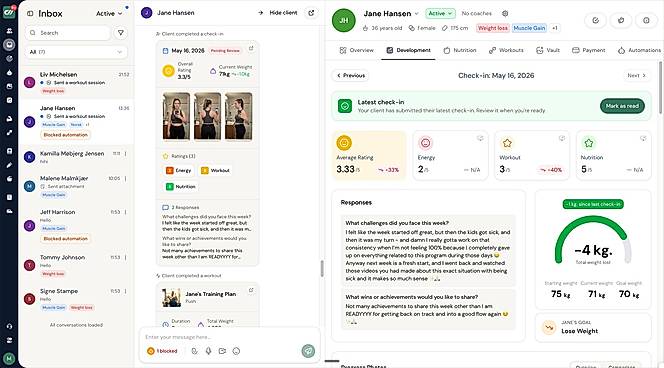This screenshot has height=368, width=664.
Task: Click the Weight loss tag in client header
Action: pos(492,28)
